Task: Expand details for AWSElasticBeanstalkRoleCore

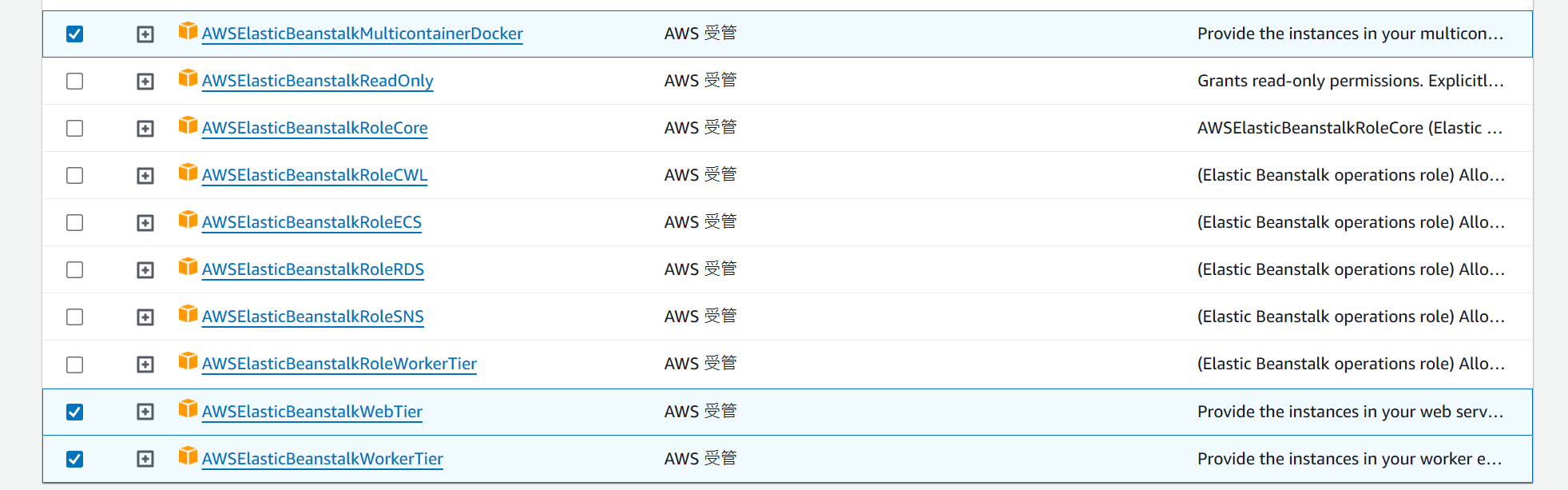Action: pyautogui.click(x=145, y=129)
